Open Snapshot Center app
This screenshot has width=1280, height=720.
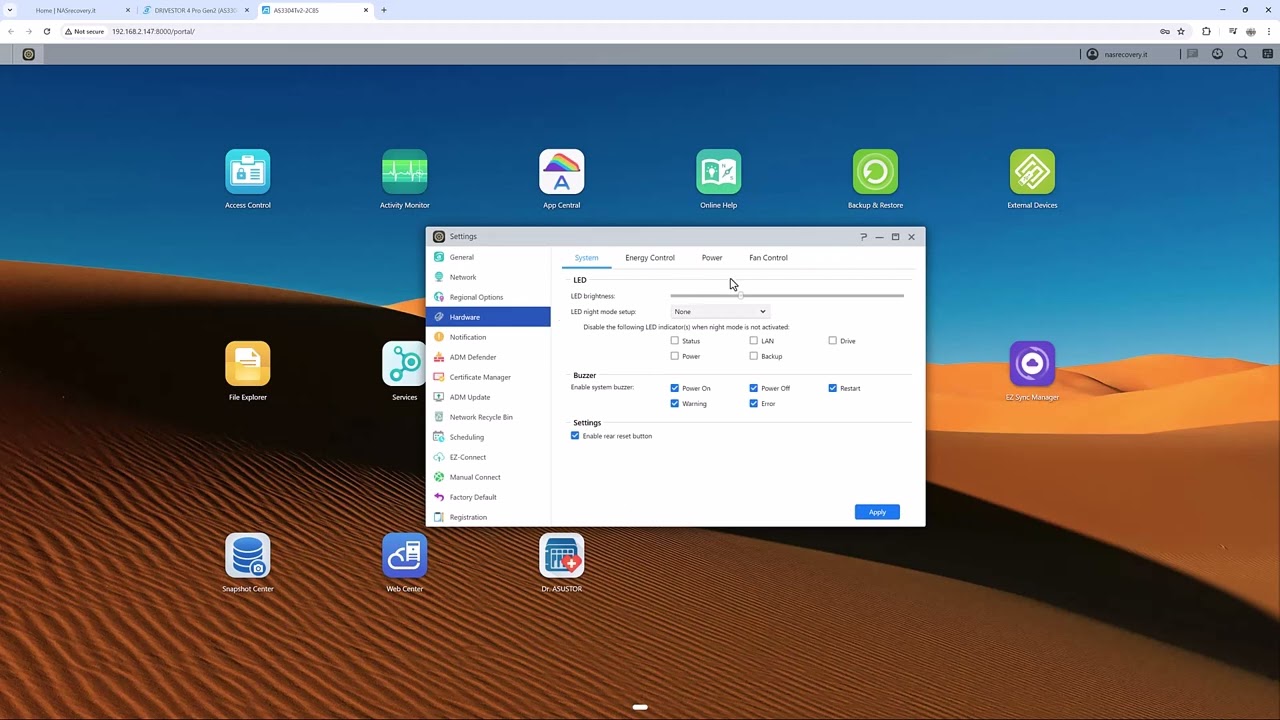point(247,556)
